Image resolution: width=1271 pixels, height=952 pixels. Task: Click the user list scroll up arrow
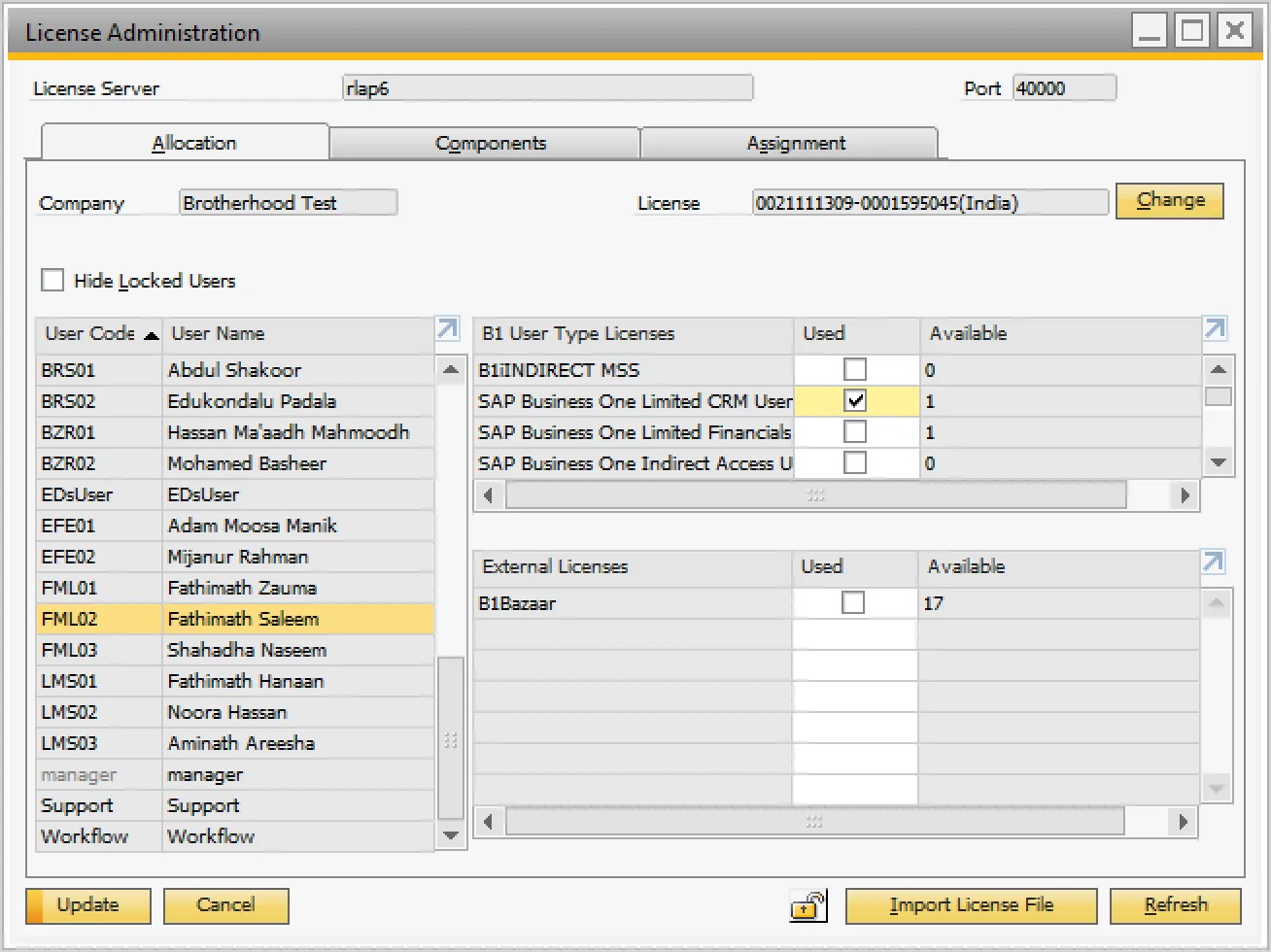[x=450, y=369]
